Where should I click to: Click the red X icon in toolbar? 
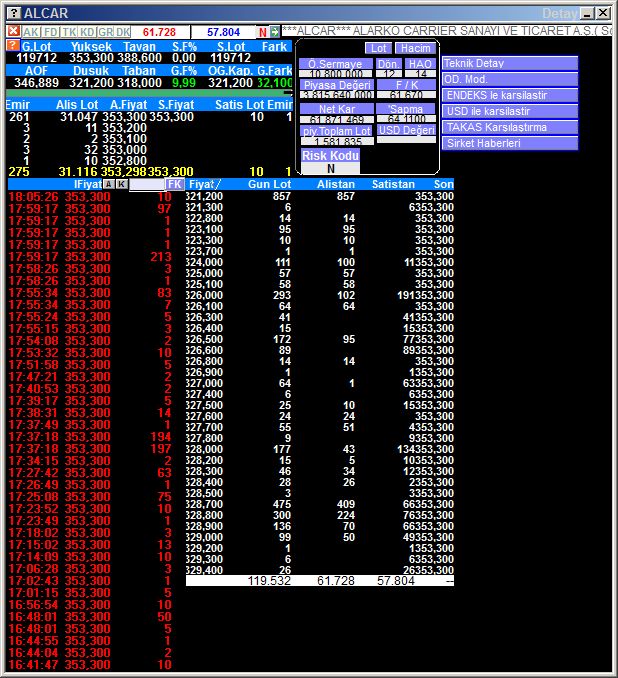pos(12,32)
